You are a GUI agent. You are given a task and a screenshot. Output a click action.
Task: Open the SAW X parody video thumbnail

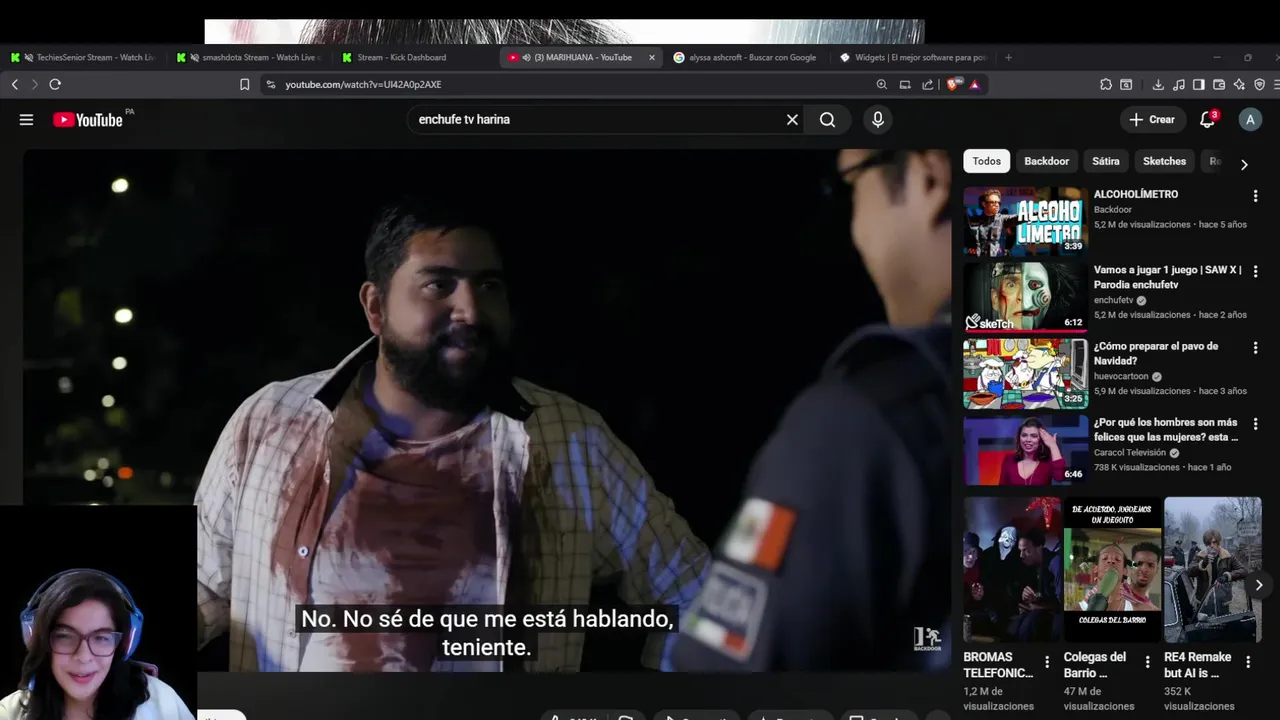click(x=1025, y=297)
